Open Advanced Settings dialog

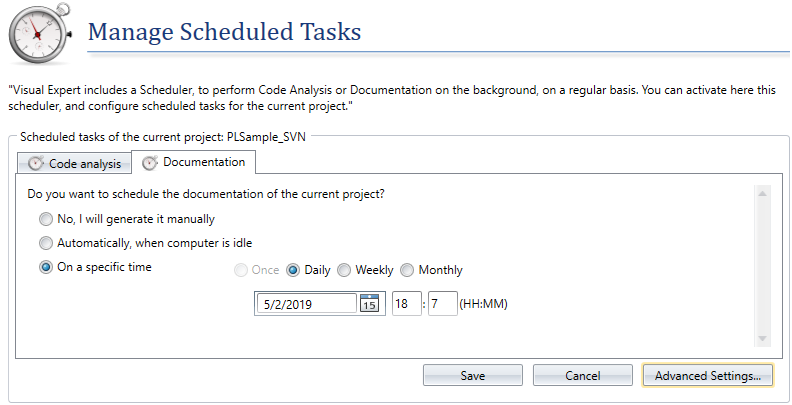click(x=707, y=376)
